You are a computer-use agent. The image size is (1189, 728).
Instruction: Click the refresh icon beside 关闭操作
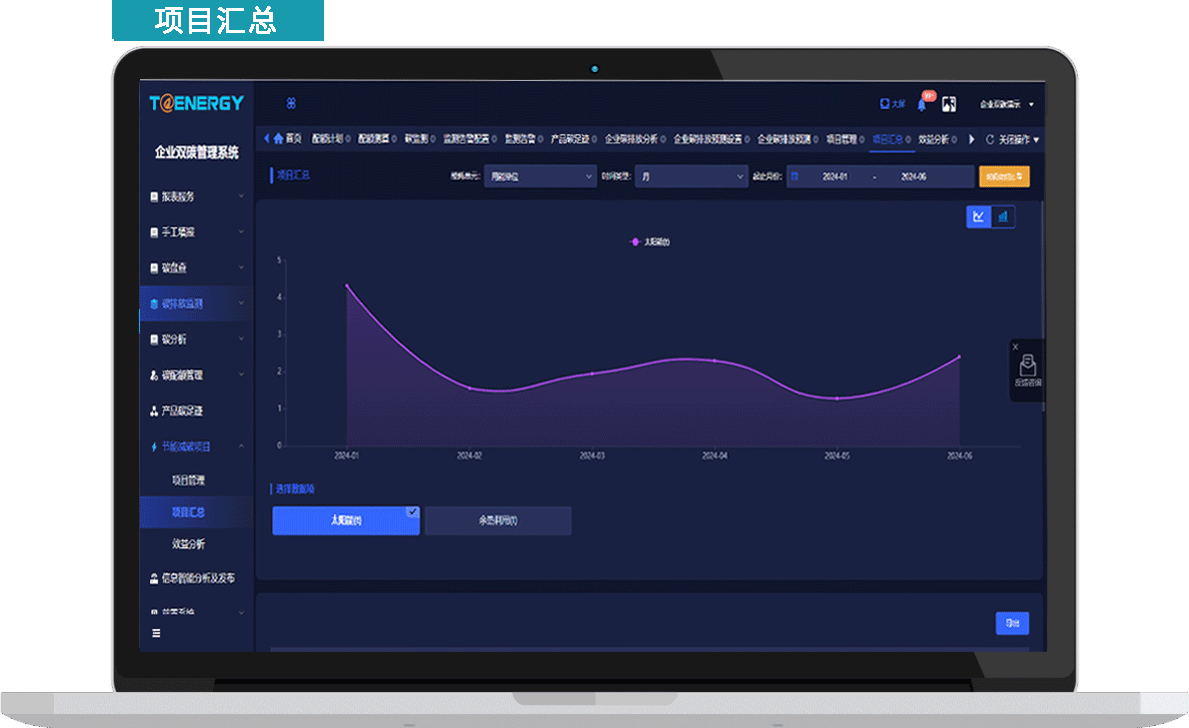pyautogui.click(x=990, y=140)
